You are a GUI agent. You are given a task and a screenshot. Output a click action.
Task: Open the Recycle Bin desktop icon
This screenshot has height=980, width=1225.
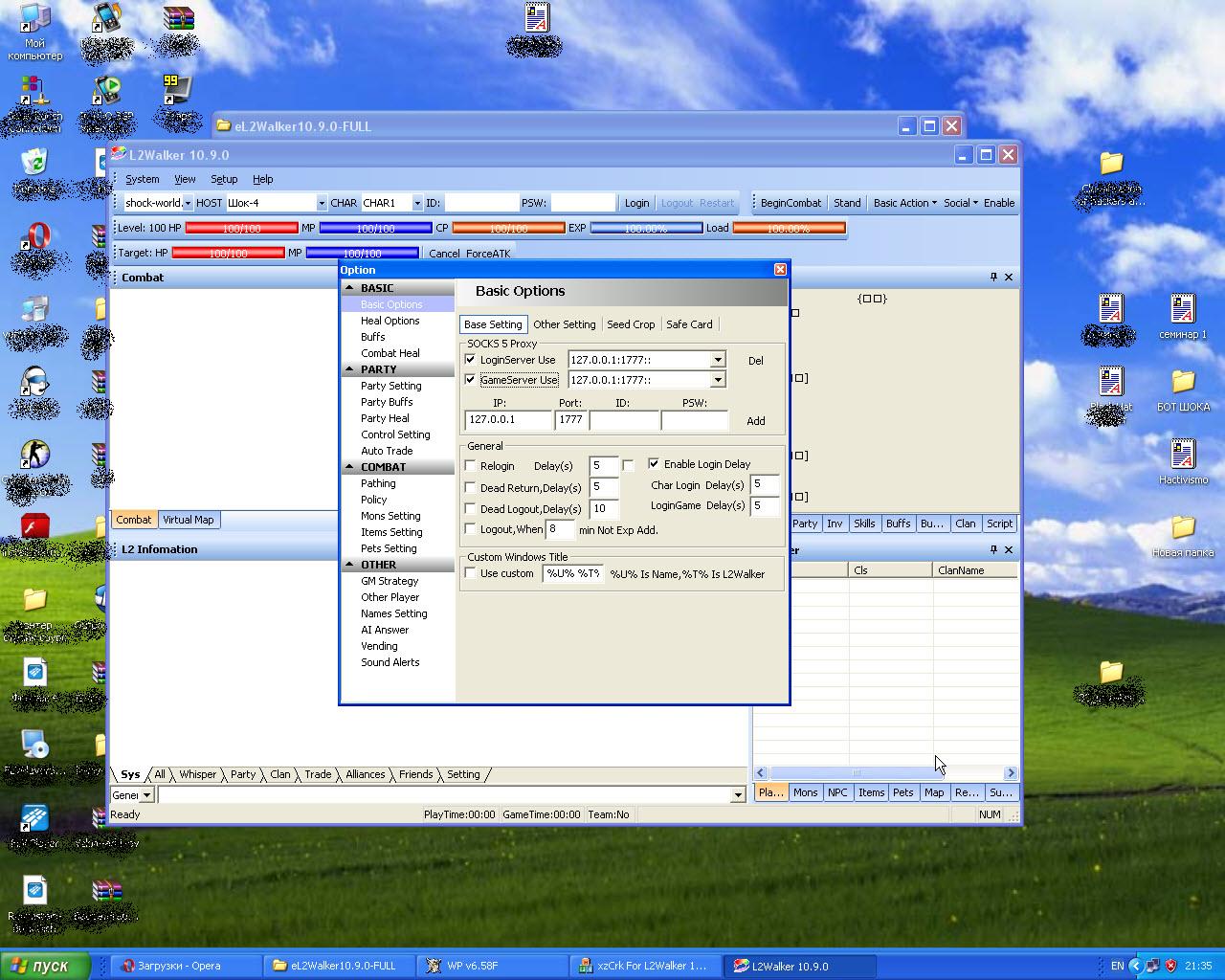(x=33, y=163)
